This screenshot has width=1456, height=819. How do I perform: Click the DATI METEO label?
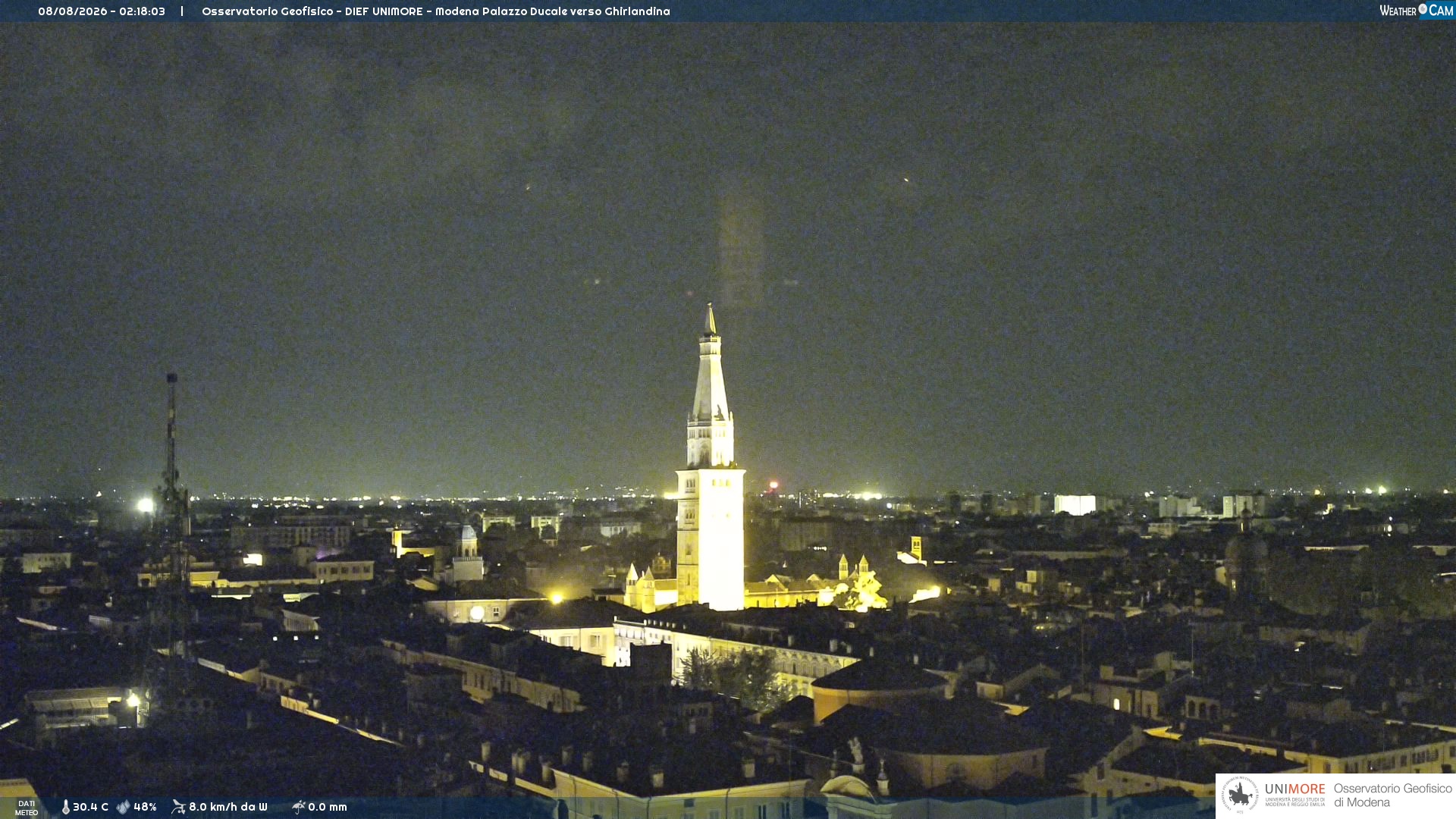tap(27, 808)
